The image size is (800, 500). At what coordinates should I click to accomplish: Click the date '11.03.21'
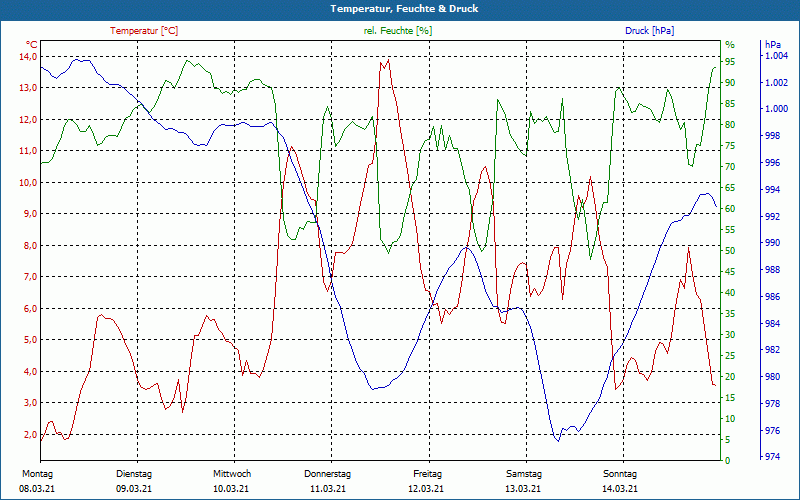328,489
